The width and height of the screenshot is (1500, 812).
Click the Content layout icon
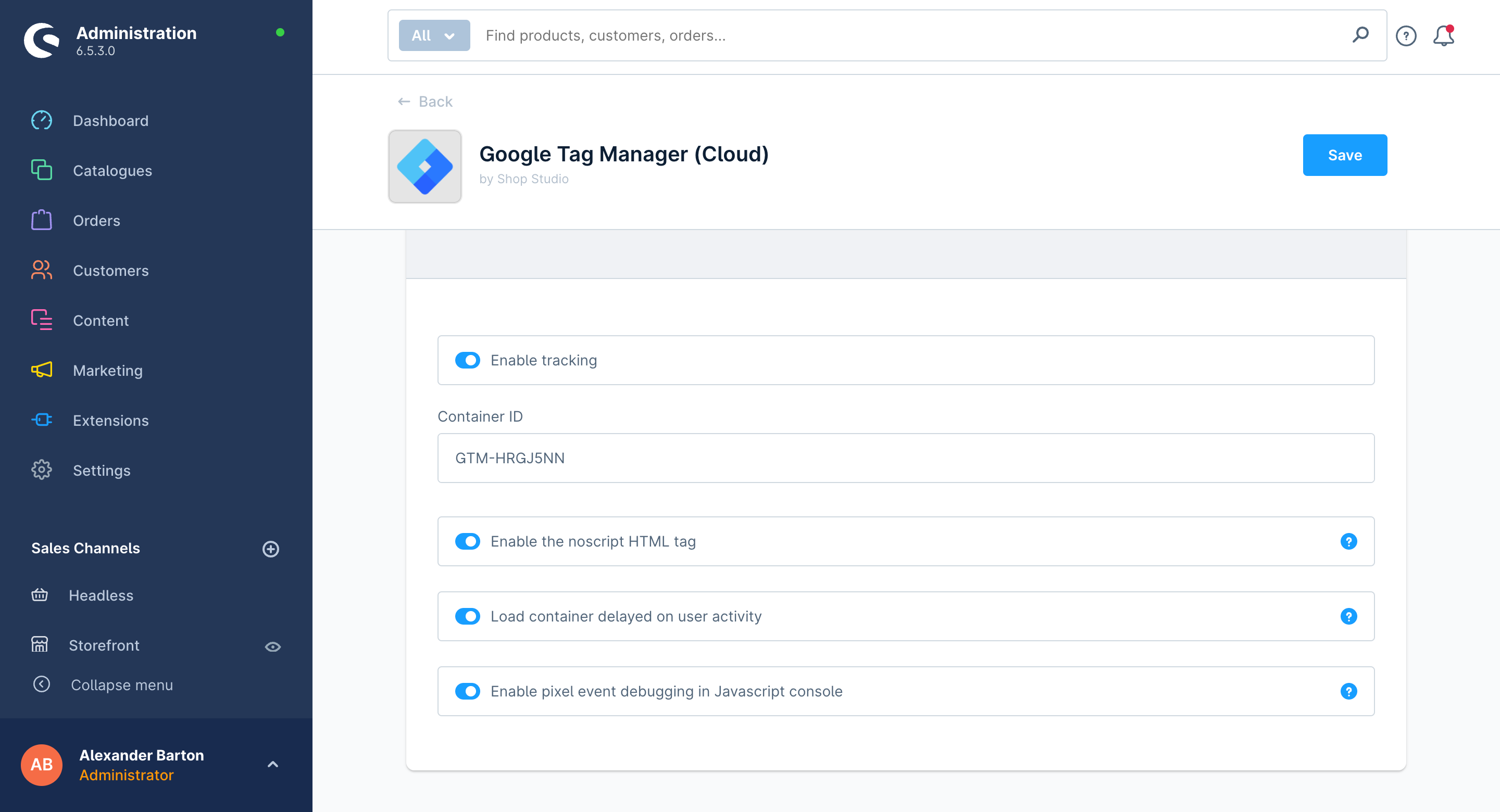tap(41, 320)
